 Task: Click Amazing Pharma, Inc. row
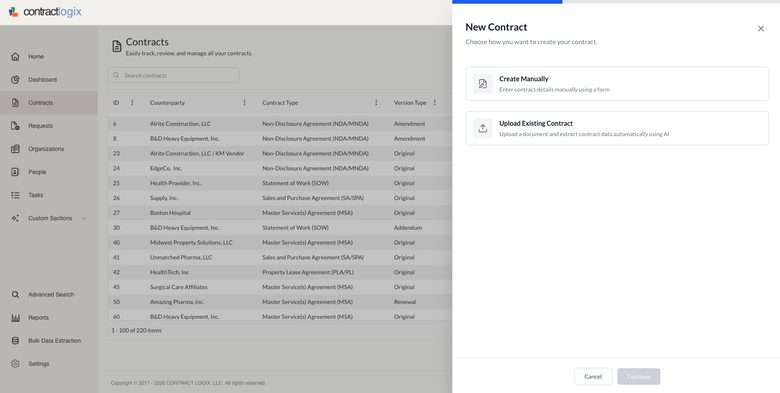pos(280,302)
